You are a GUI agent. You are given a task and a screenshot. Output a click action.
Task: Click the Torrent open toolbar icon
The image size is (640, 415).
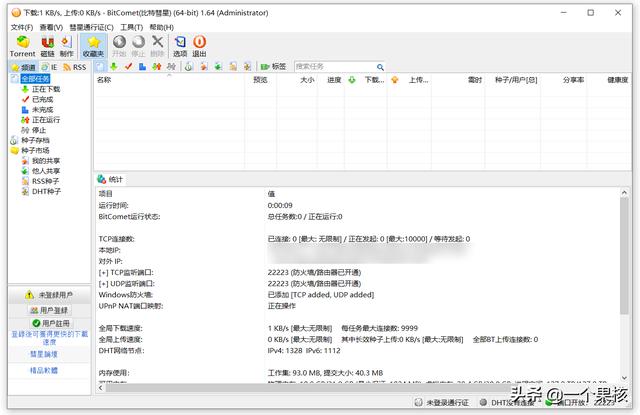tap(22, 46)
